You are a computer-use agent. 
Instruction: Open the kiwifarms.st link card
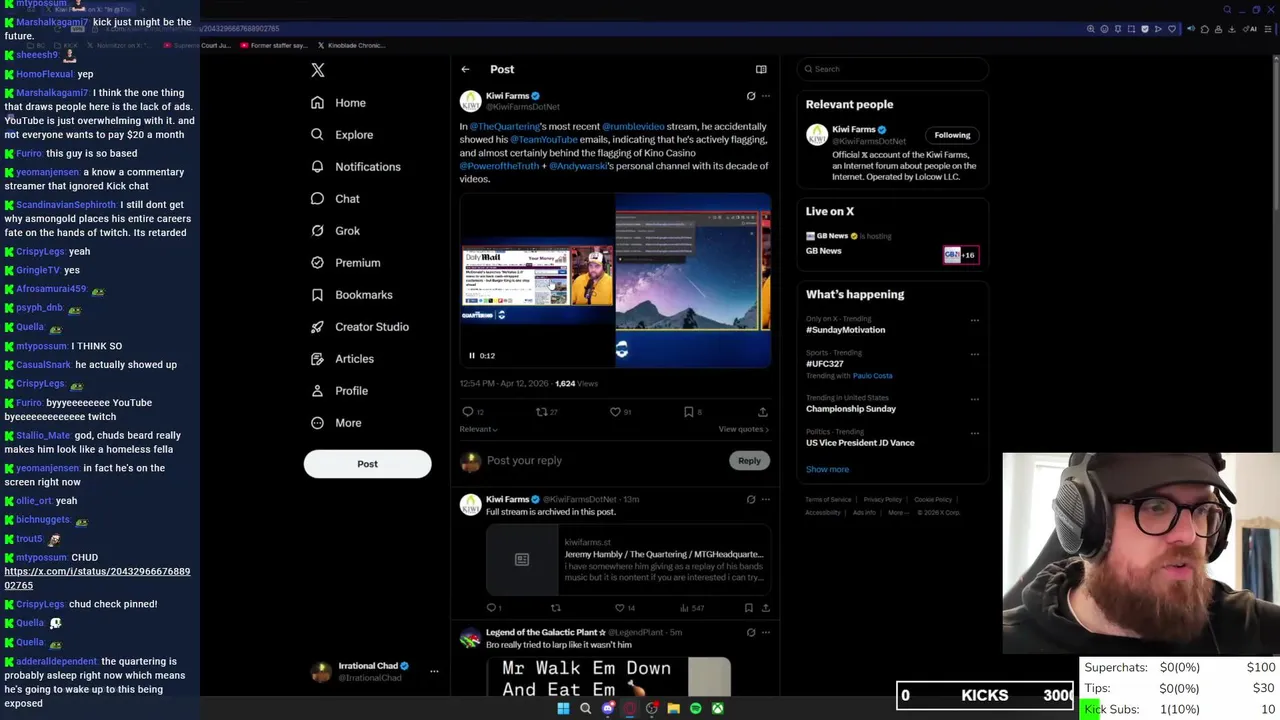click(628, 560)
